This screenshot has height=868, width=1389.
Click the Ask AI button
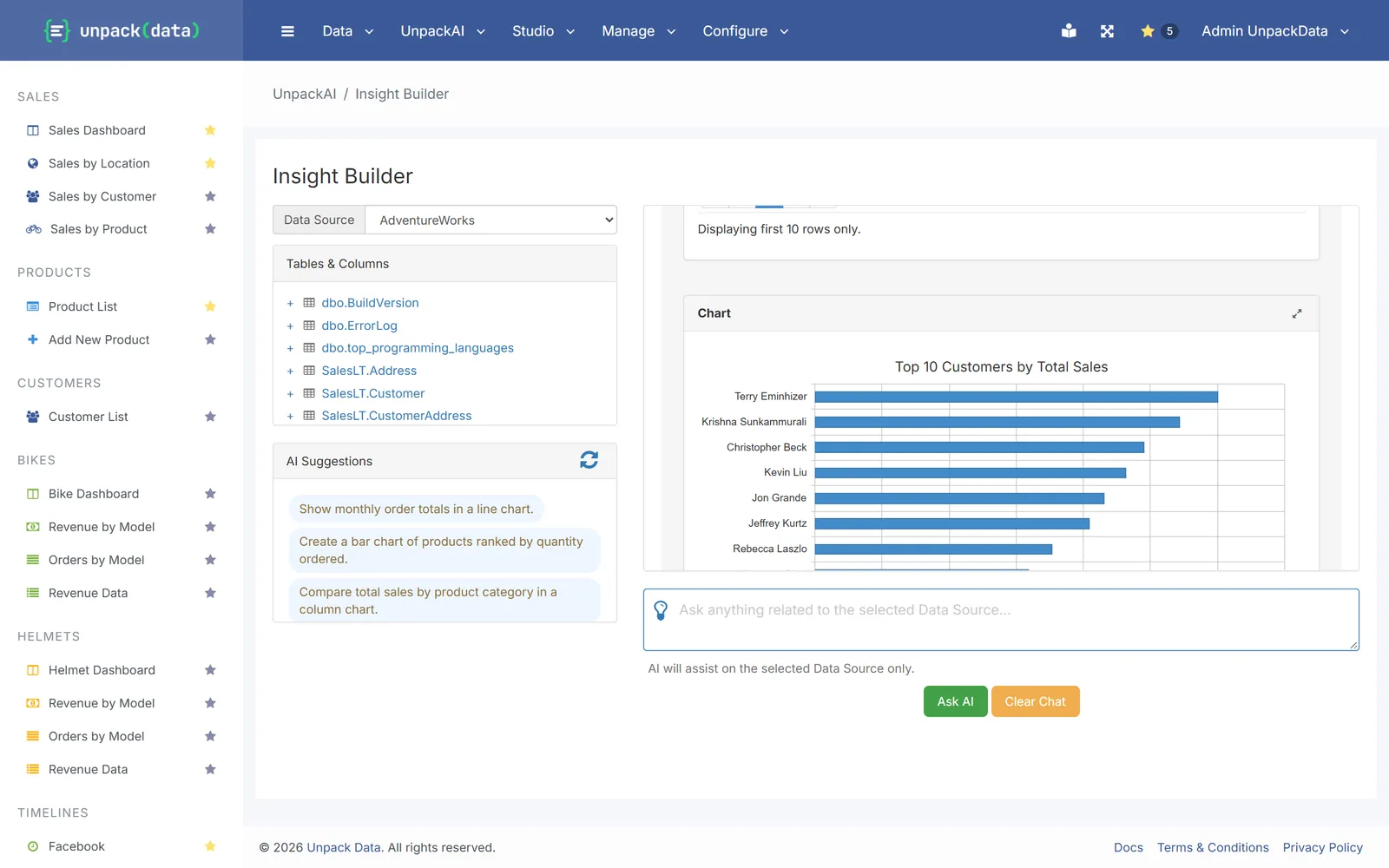(x=955, y=701)
